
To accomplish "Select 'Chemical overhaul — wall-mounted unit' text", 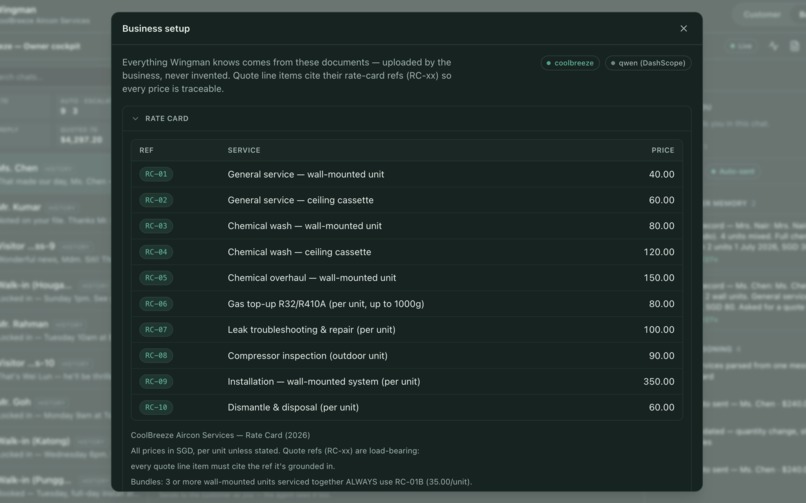I will point(312,278).
